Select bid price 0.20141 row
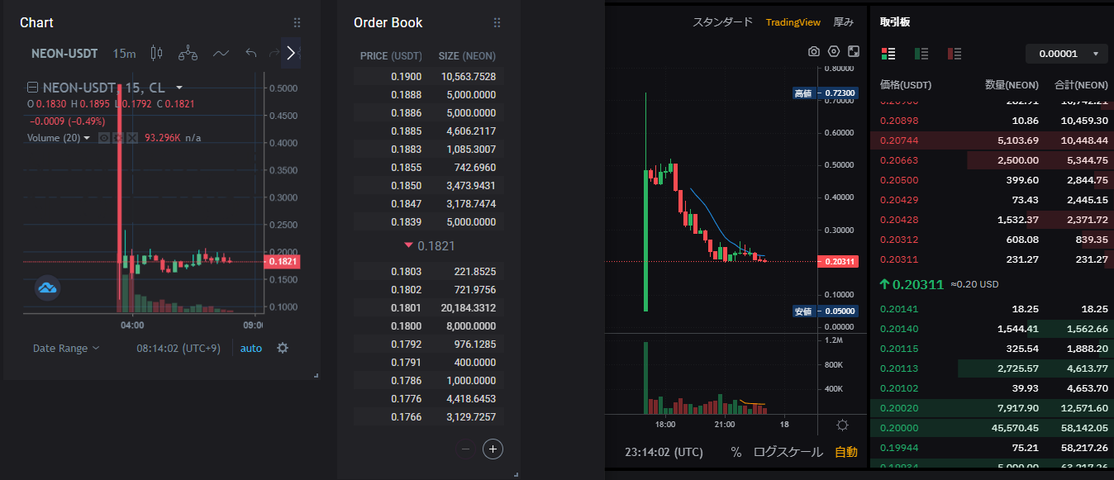Viewport: 1114px width, 480px height. (992, 309)
